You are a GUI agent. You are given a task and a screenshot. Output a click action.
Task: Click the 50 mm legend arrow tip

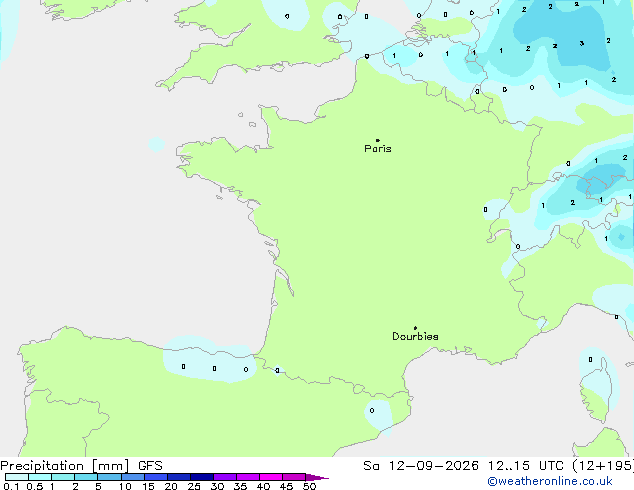[x=321, y=477]
